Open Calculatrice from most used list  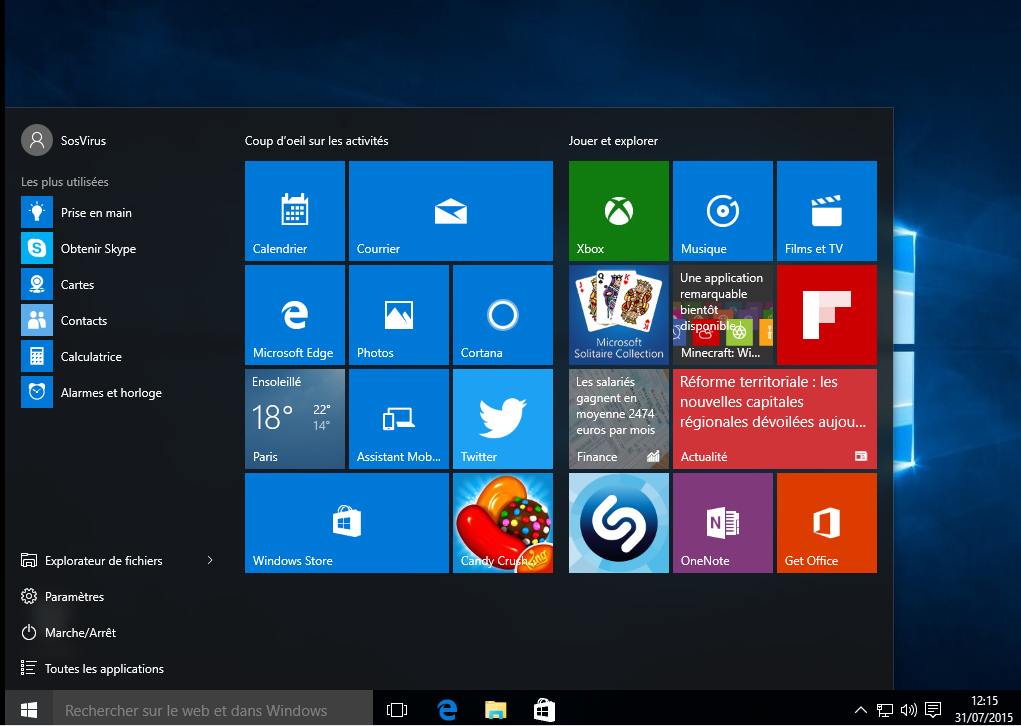click(90, 357)
